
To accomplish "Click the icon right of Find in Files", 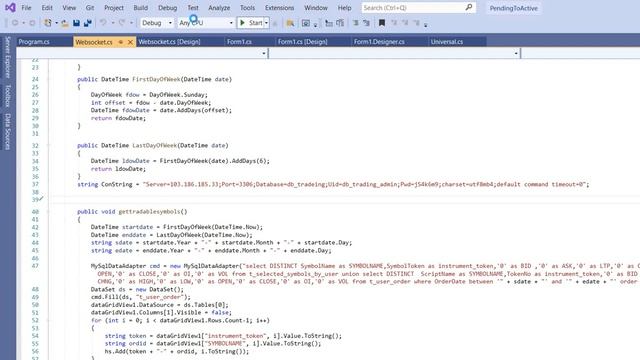I will [x=305, y=23].
